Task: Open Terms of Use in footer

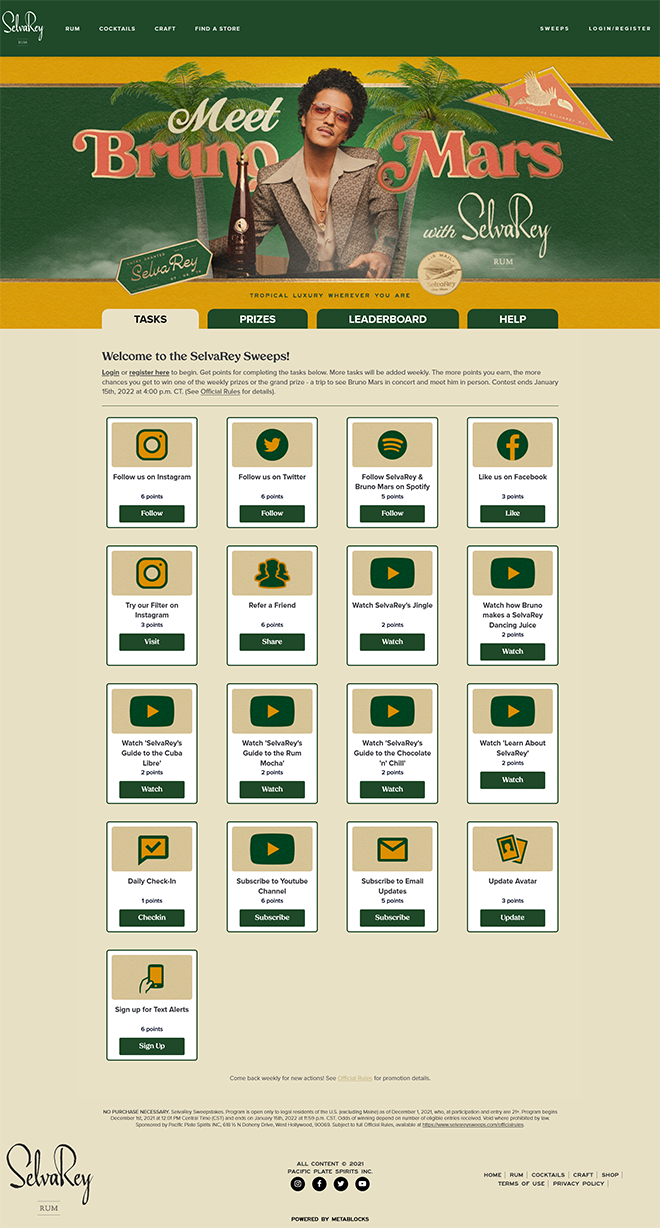Action: click(521, 1183)
